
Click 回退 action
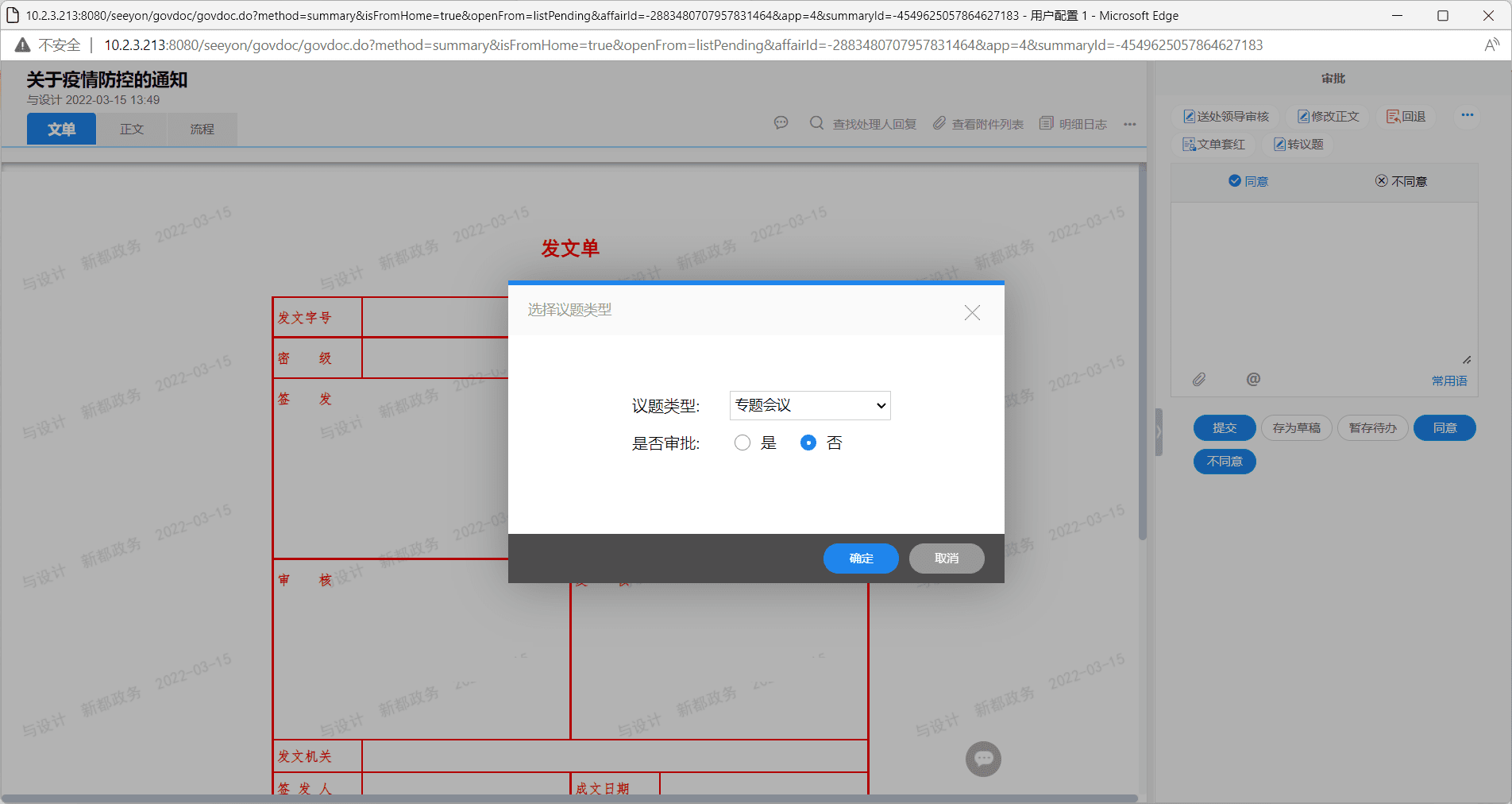tap(1406, 117)
